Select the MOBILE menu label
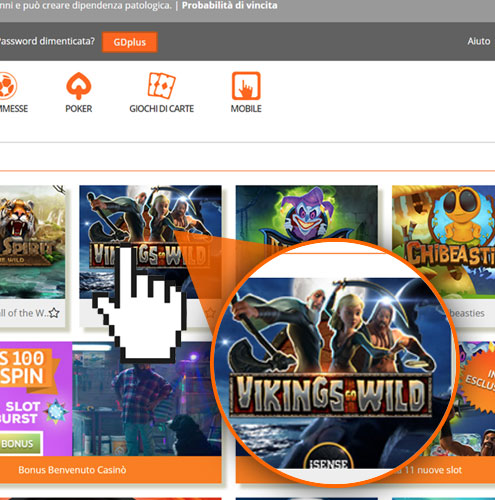495x500 pixels. coord(246,109)
